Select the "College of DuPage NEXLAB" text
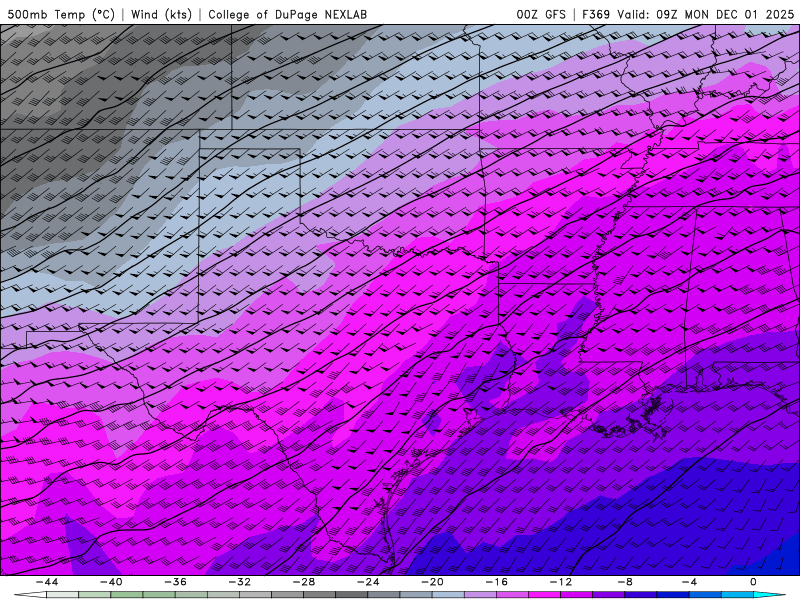Image resolution: width=800 pixels, height=600 pixels. click(x=287, y=14)
